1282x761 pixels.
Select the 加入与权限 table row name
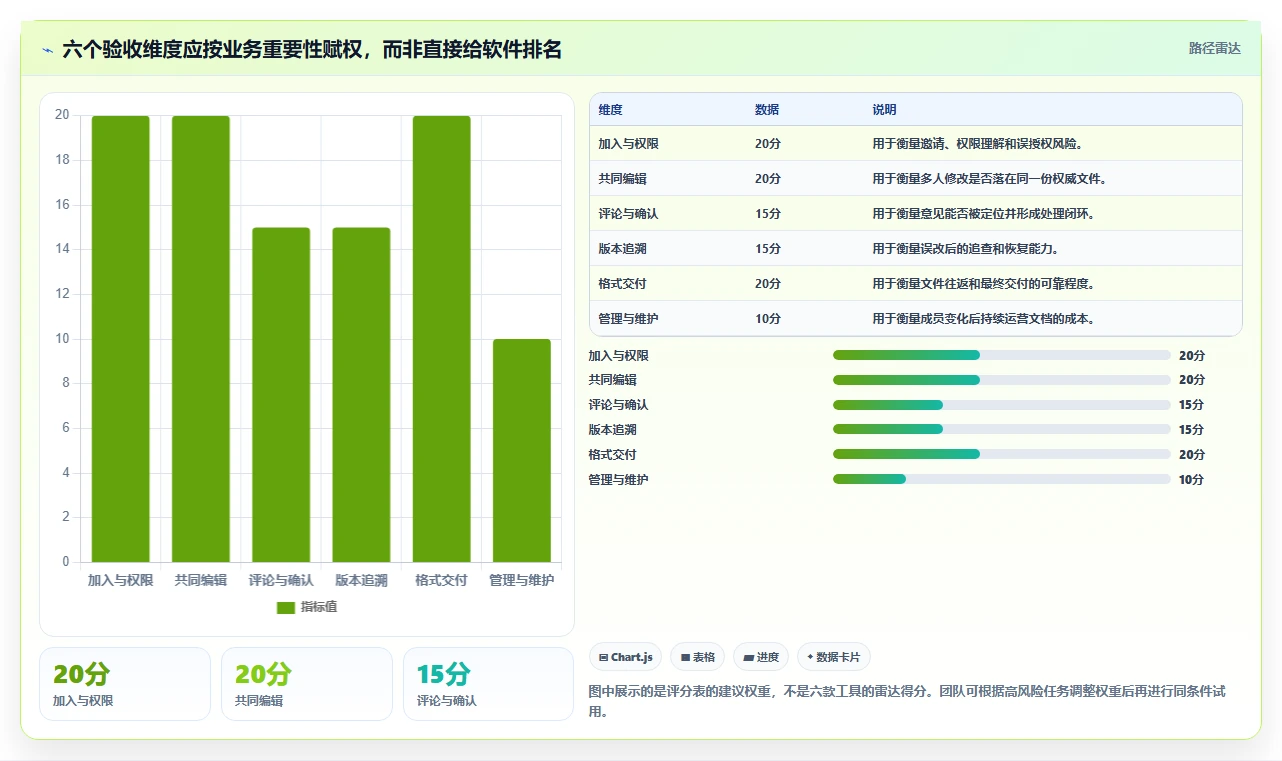coord(628,144)
